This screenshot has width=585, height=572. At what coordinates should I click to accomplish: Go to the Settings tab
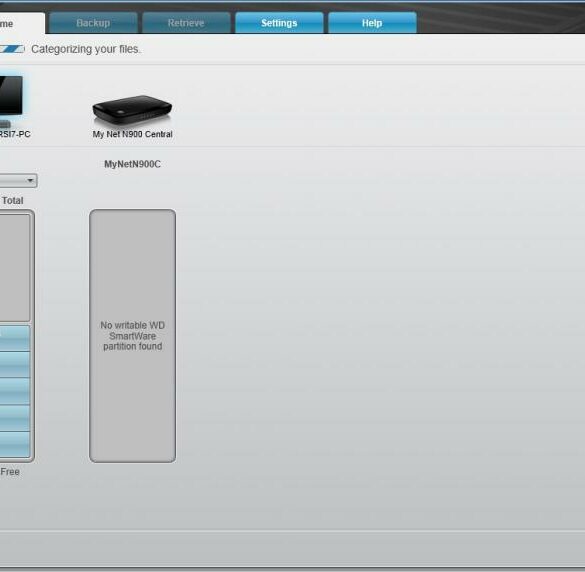point(279,23)
